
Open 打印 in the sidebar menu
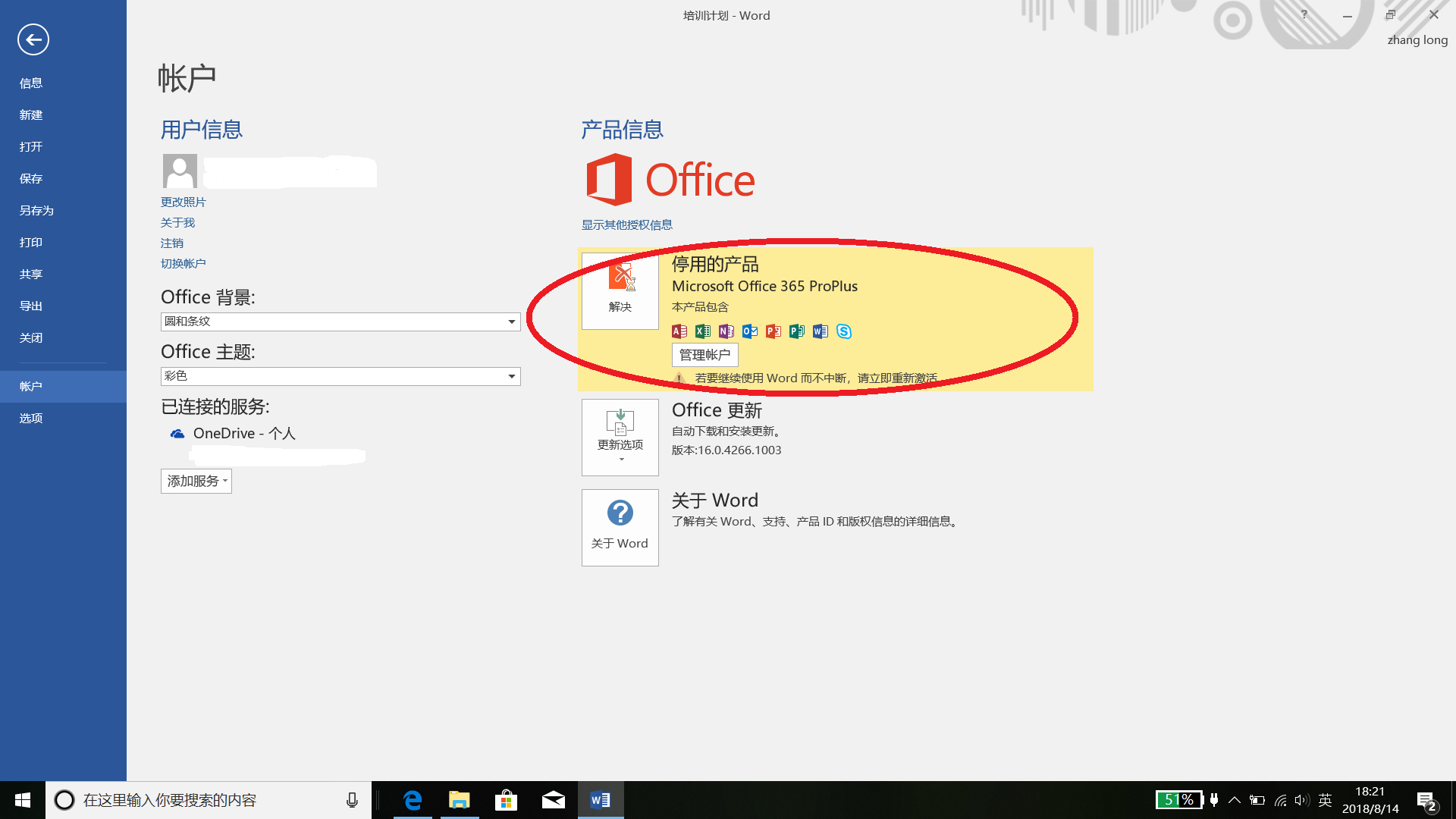click(x=31, y=242)
